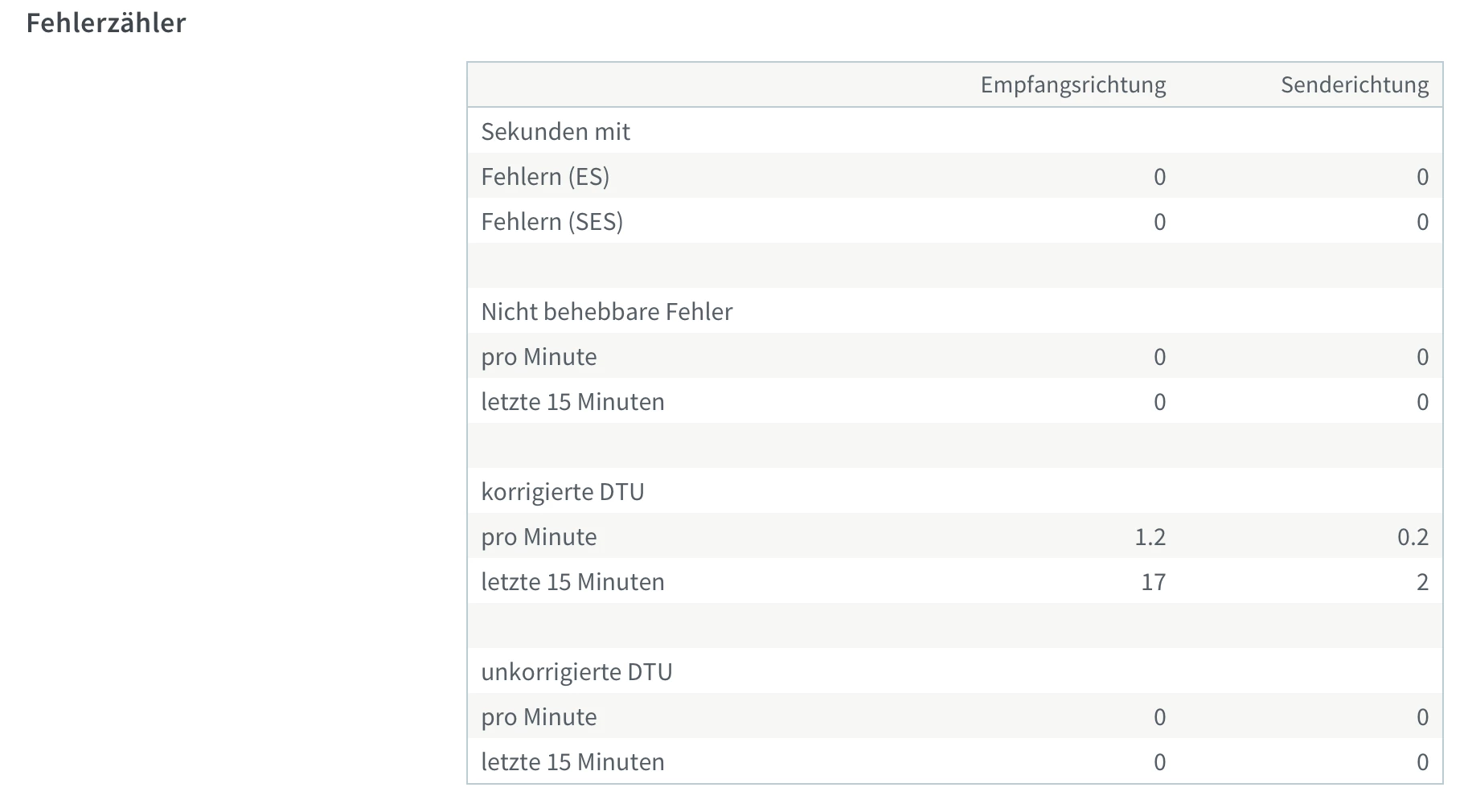This screenshot has width=1468, height=812.
Task: Click "letzte 15 Minuten" under unkorrigierte DTU
Action: (572, 761)
